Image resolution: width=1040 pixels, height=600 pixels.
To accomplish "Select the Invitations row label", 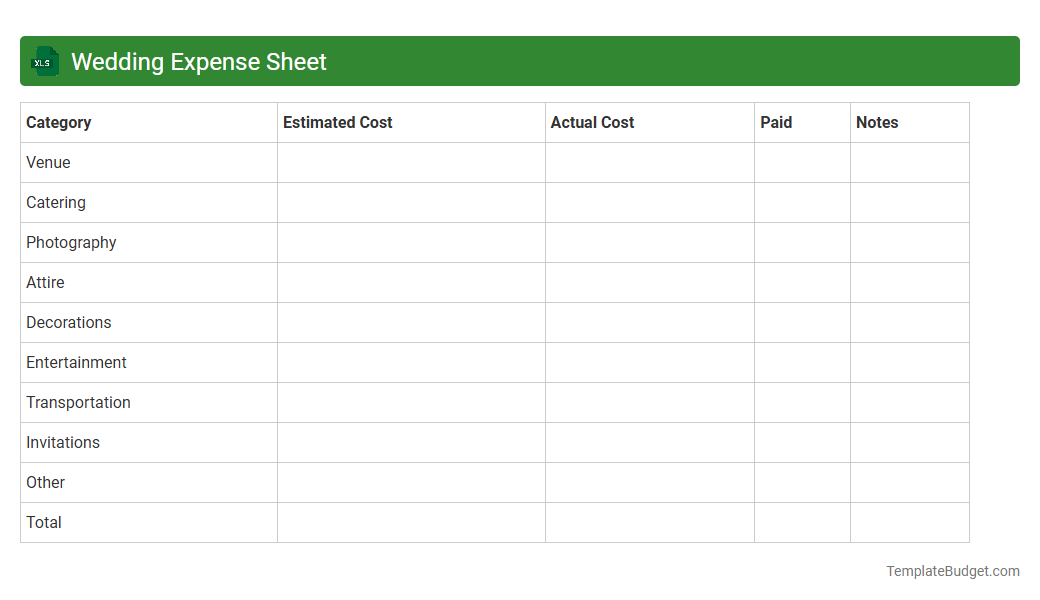I will pos(63,442).
